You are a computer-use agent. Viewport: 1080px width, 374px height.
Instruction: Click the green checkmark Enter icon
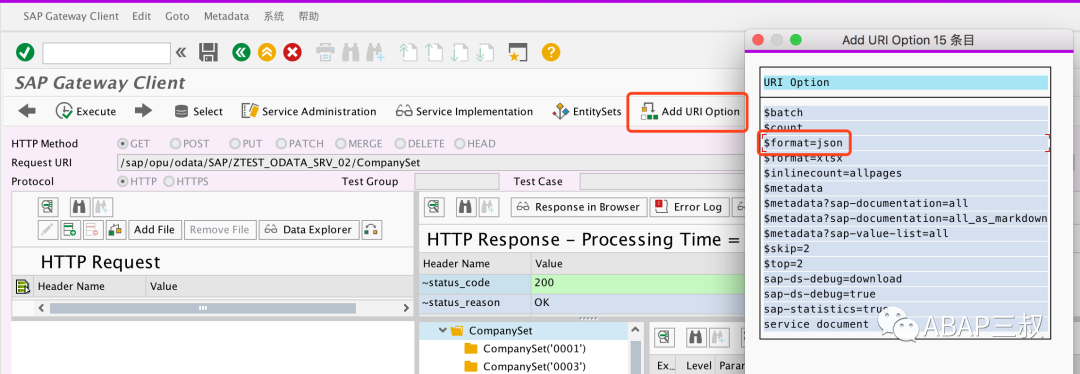[x=25, y=52]
